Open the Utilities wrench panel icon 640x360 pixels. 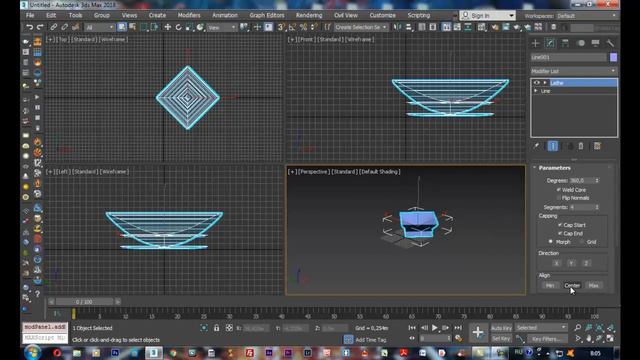(x=610, y=43)
